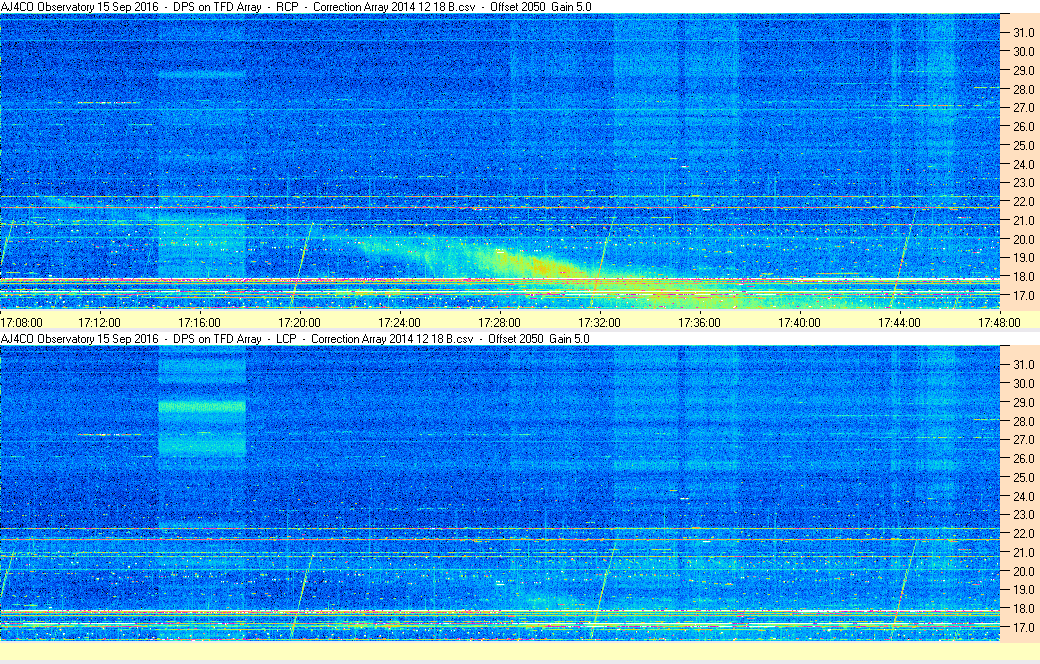1040x664 pixels.
Task: Select the 17.0 frequency label in RCP panel
Action: (1023, 296)
